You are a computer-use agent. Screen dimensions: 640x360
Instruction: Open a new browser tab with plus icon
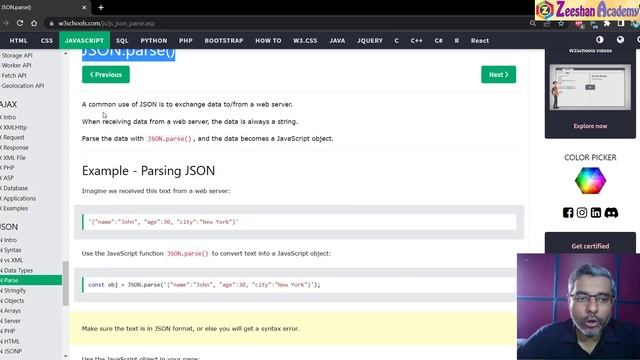click(101, 7)
